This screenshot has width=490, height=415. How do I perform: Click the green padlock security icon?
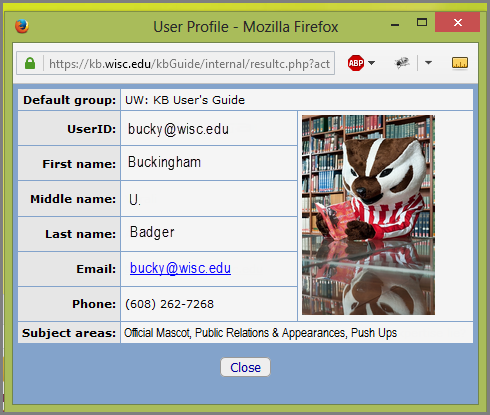click(x=30, y=63)
